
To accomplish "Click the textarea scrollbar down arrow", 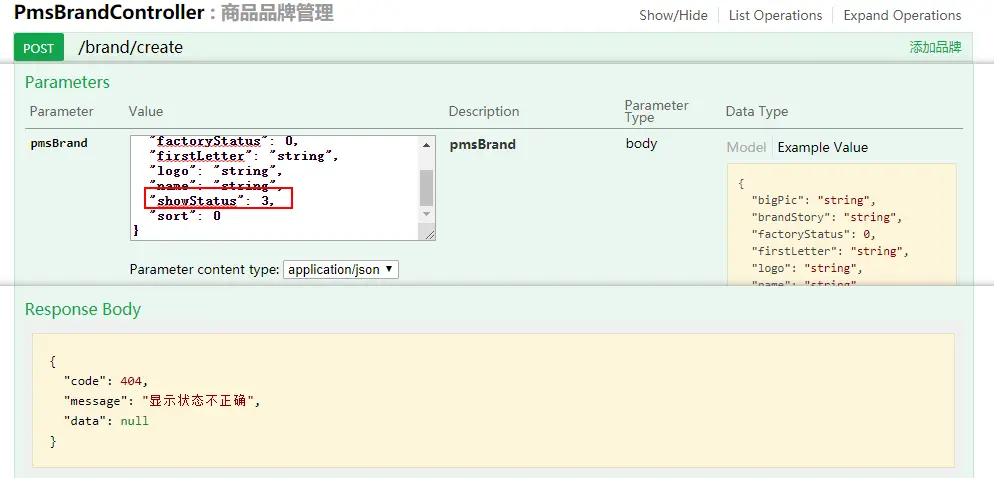I will click(427, 214).
